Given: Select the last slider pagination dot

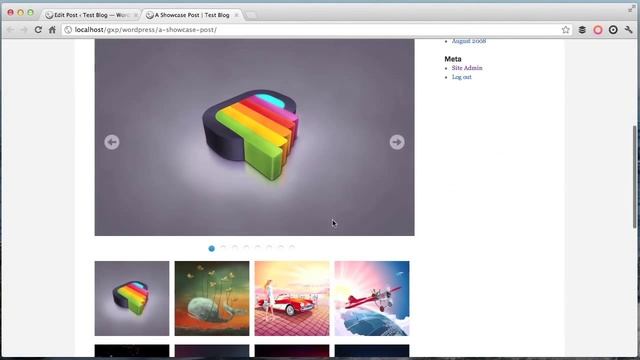Looking at the screenshot, I should click(292, 248).
